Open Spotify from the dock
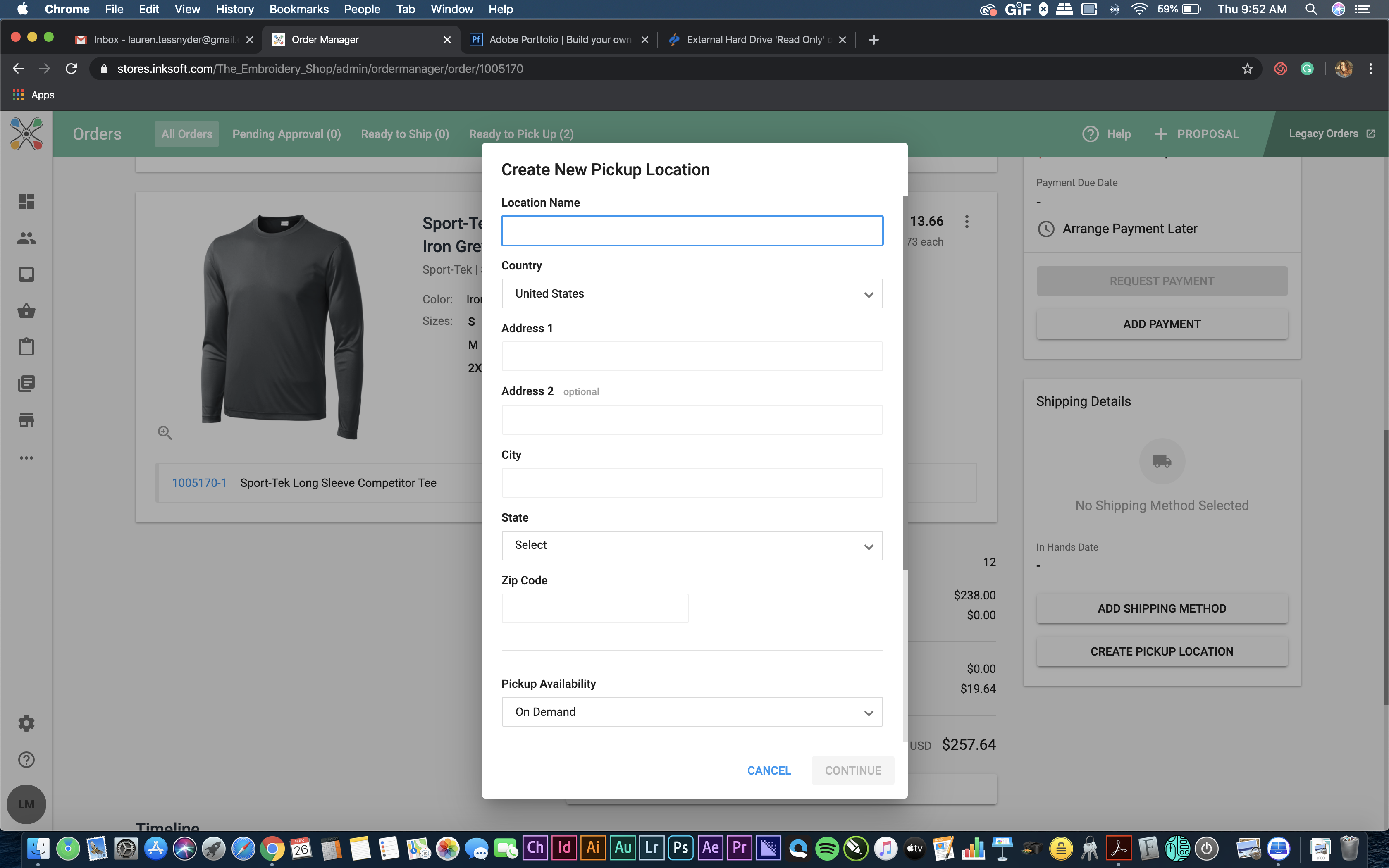This screenshot has width=1389, height=868. tap(826, 848)
